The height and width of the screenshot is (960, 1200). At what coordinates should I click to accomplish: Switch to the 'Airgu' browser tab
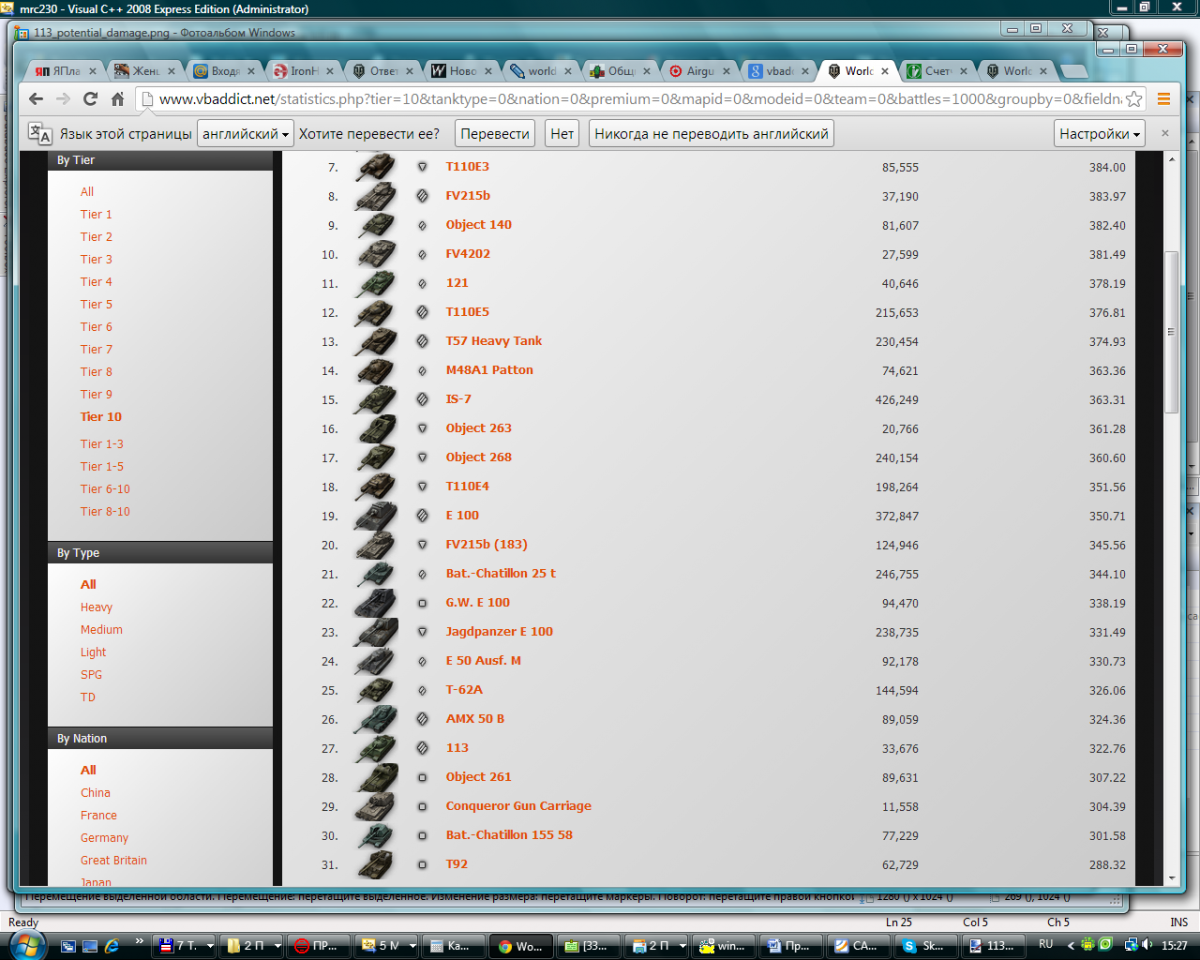click(x=700, y=71)
